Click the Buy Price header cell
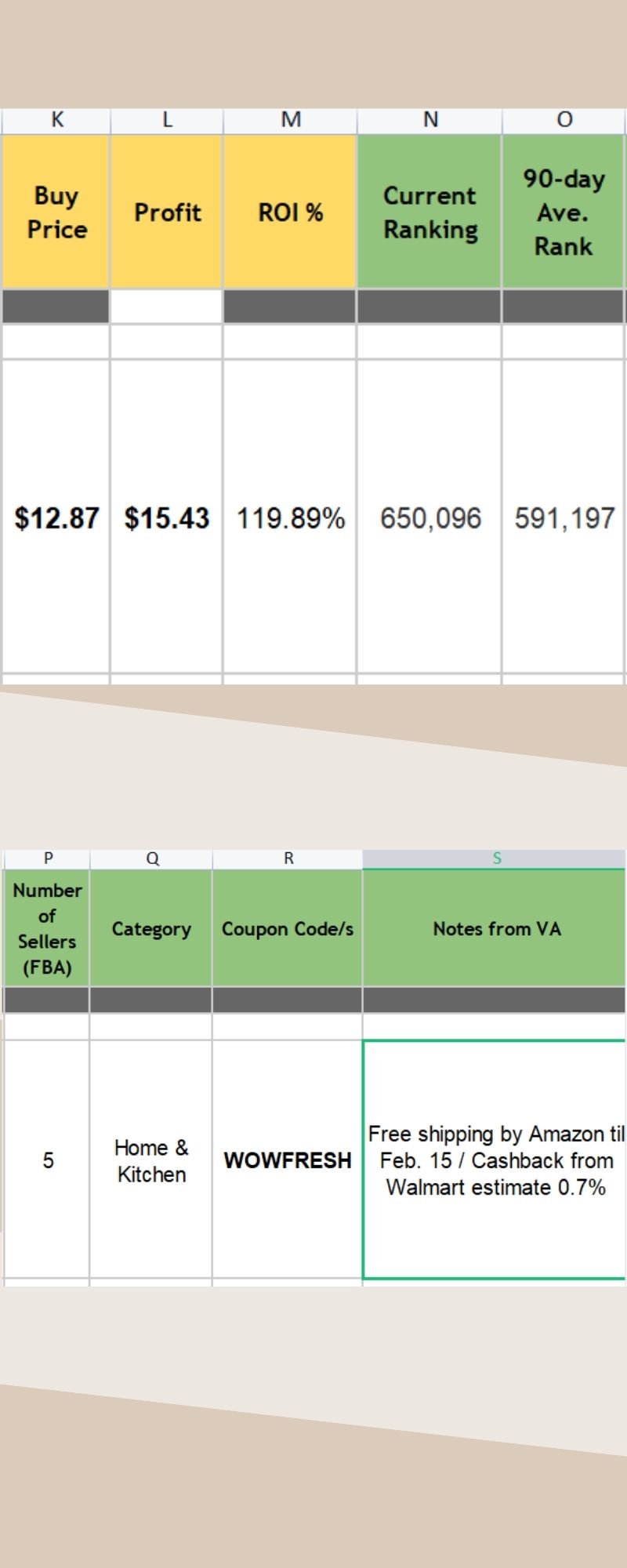 point(56,212)
